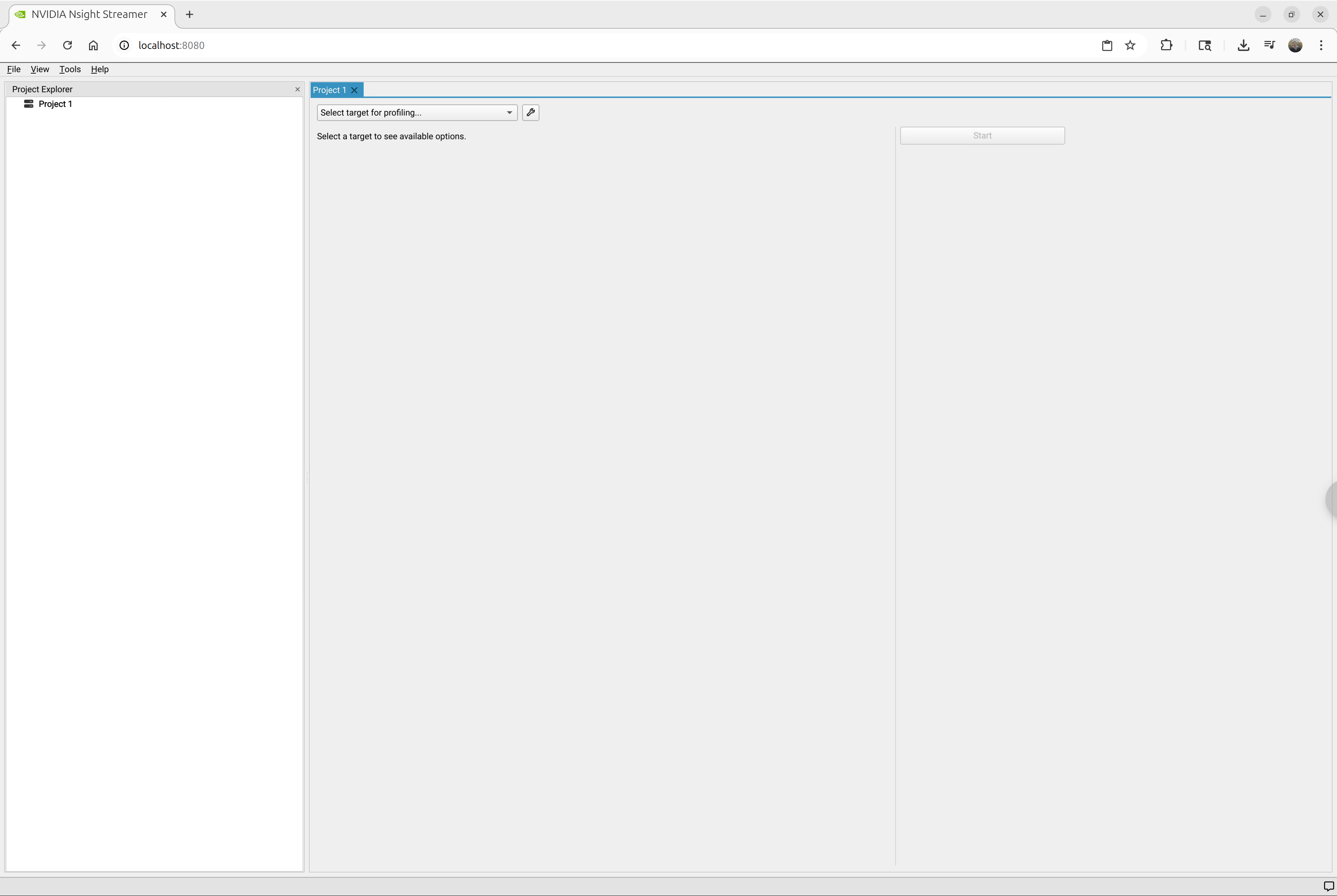Close the Project 1 tab
This screenshot has width=1337, height=896.
[354, 90]
